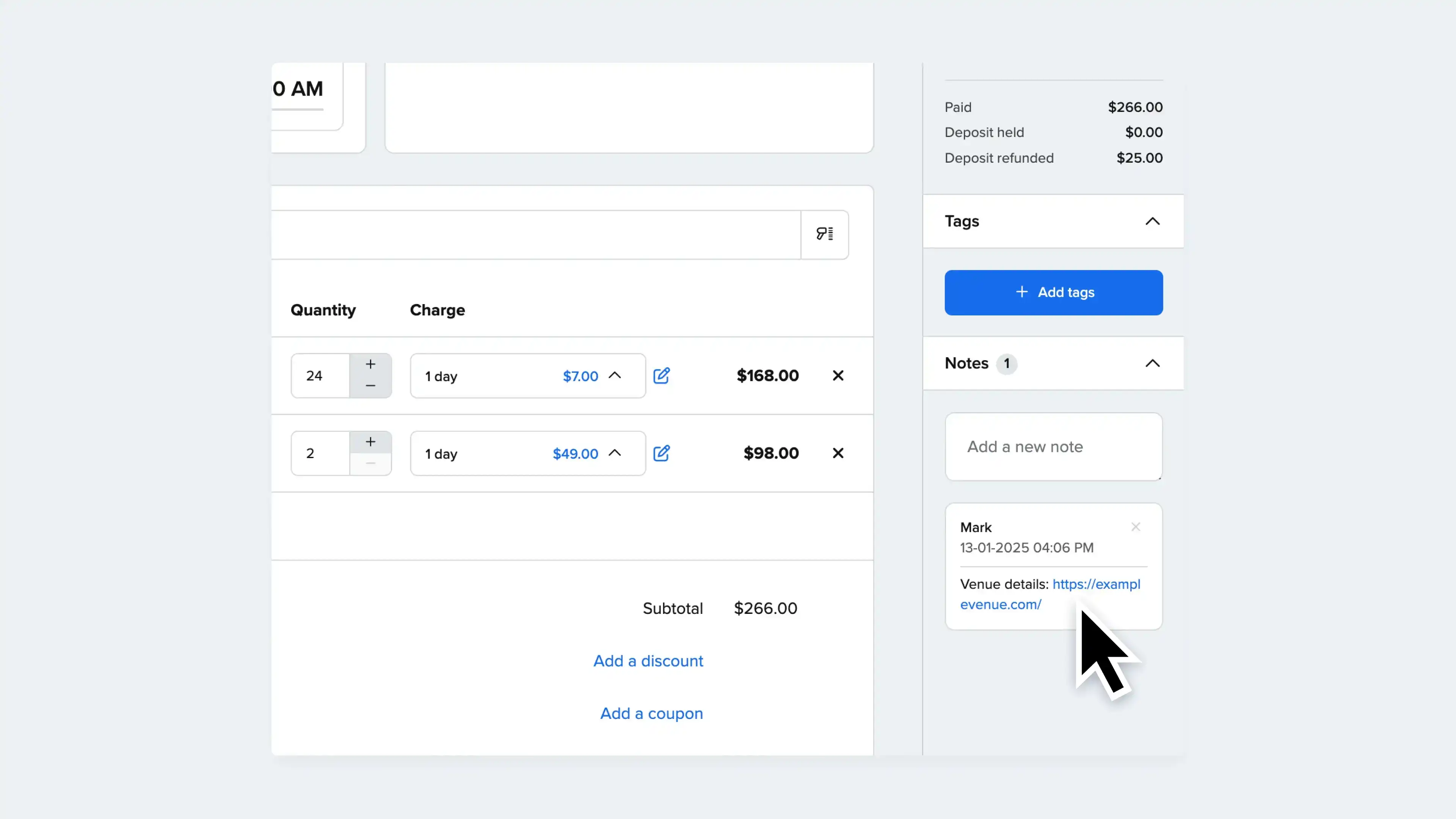
Task: Select the quantity field showing 24
Action: pyautogui.click(x=319, y=375)
